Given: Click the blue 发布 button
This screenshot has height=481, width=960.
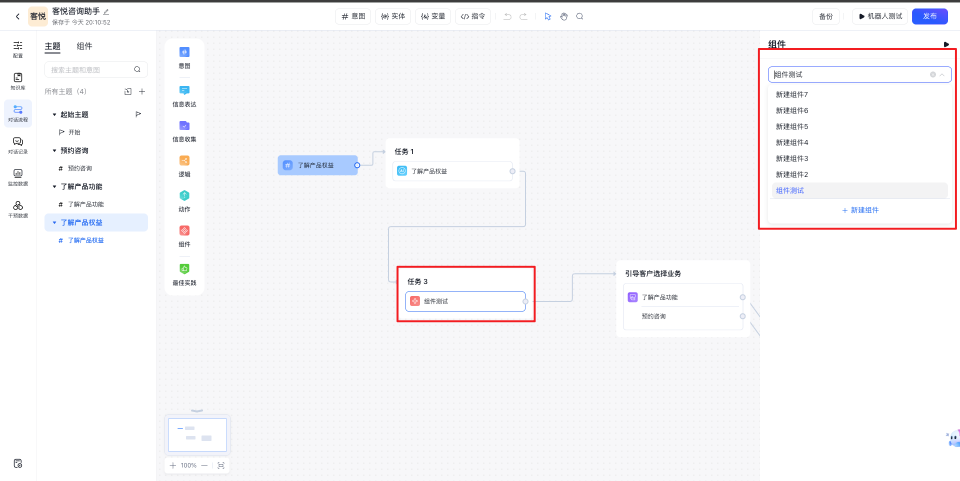Looking at the screenshot, I should 929,16.
